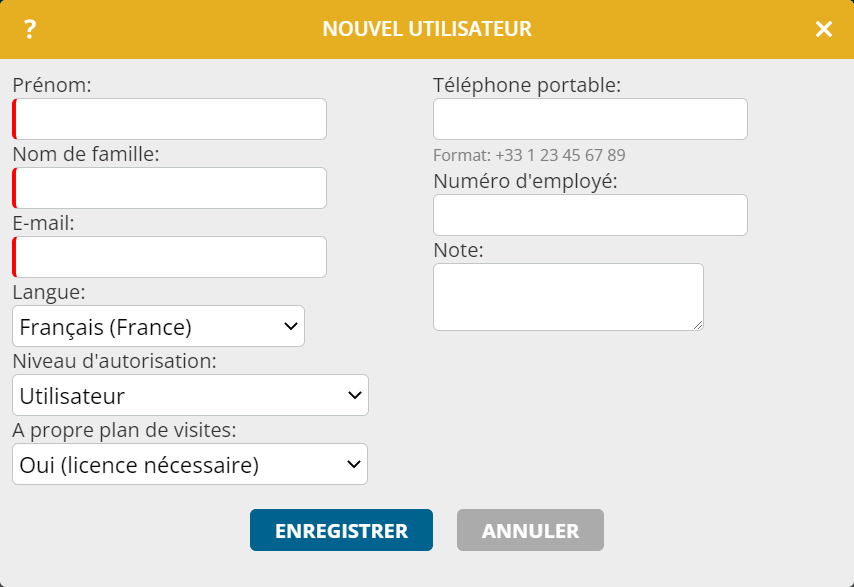854x587 pixels.
Task: Save the user with the Enregistrer button
Action: coord(341,530)
